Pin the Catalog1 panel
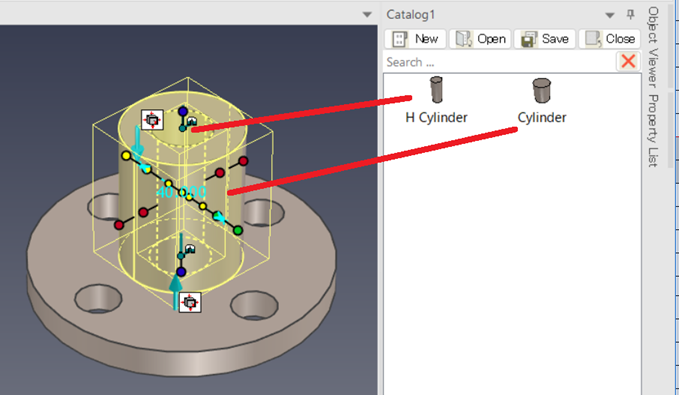This screenshot has height=395, width=679. [x=630, y=15]
